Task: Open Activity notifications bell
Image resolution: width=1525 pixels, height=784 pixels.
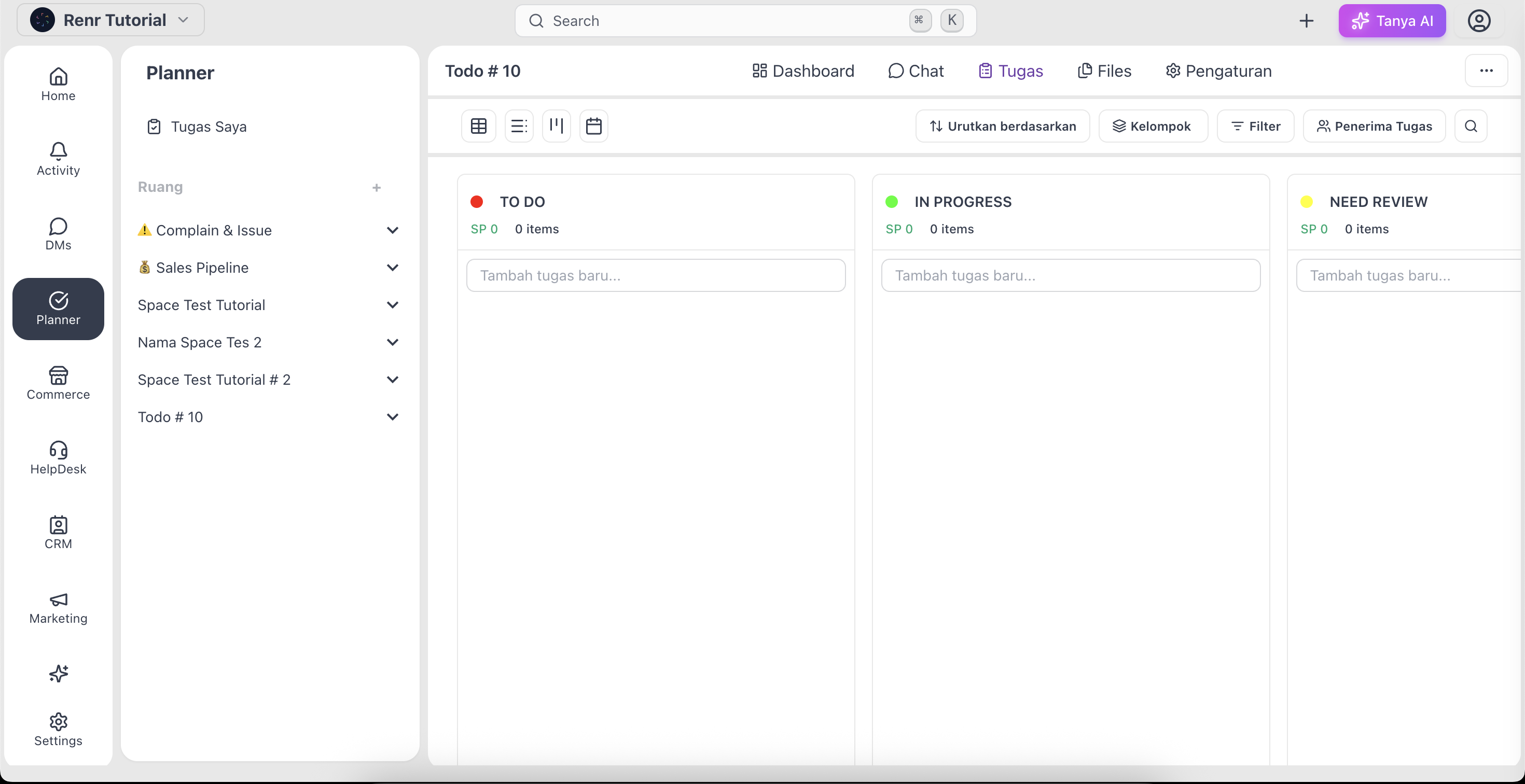Action: (x=58, y=159)
